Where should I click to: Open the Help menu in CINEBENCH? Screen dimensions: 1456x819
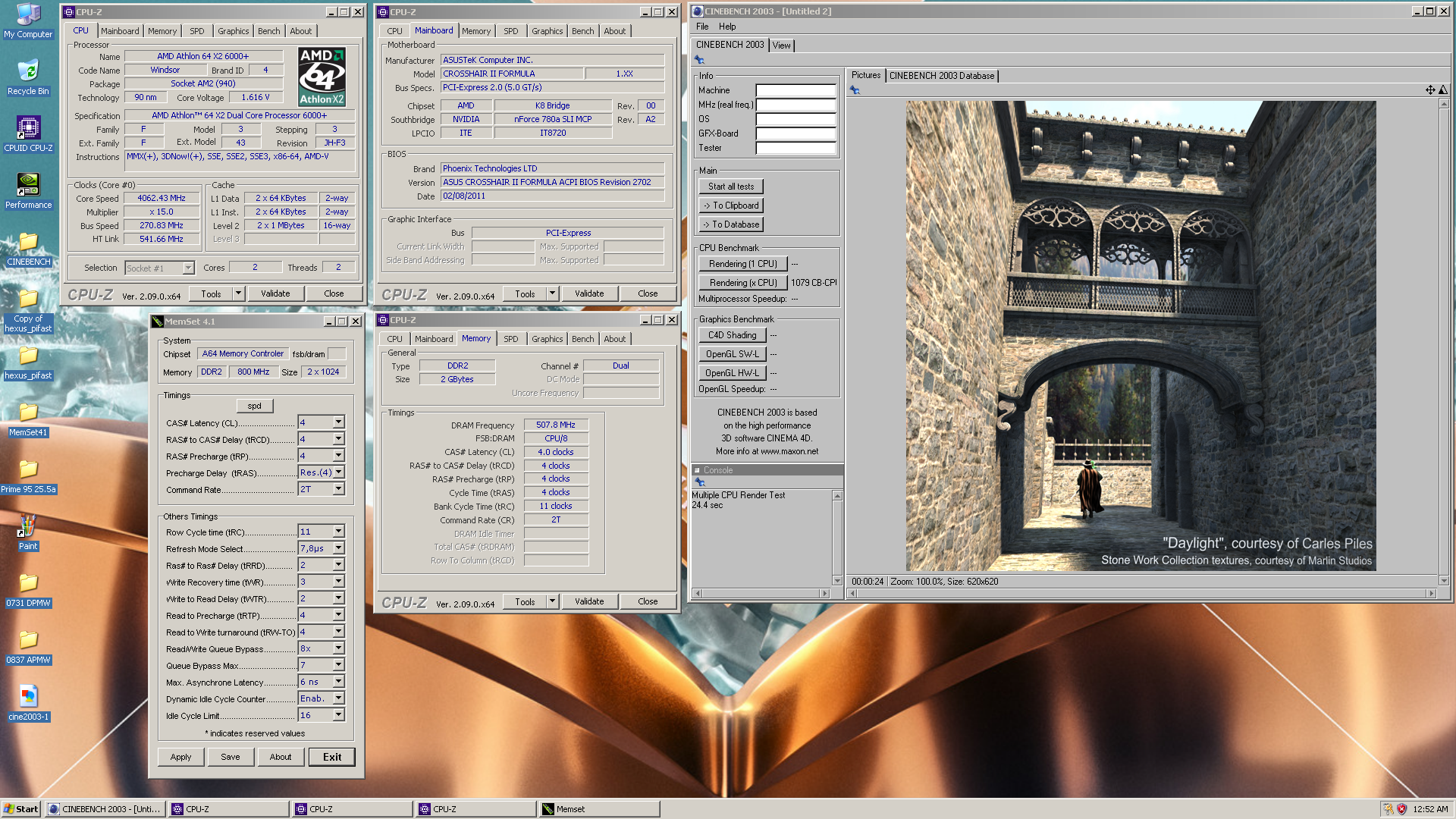tap(727, 27)
